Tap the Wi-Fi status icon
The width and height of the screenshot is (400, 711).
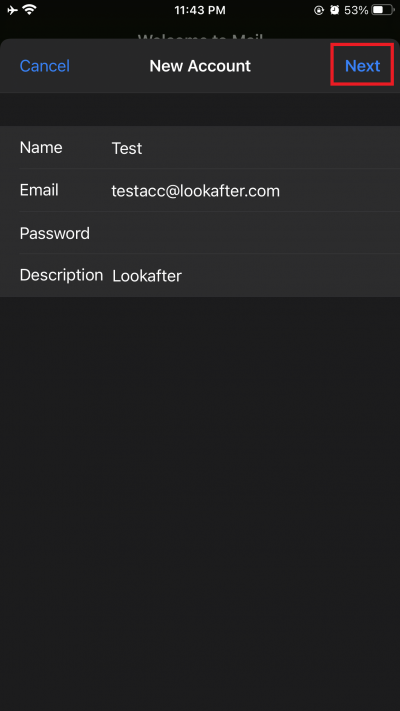pyautogui.click(x=30, y=10)
